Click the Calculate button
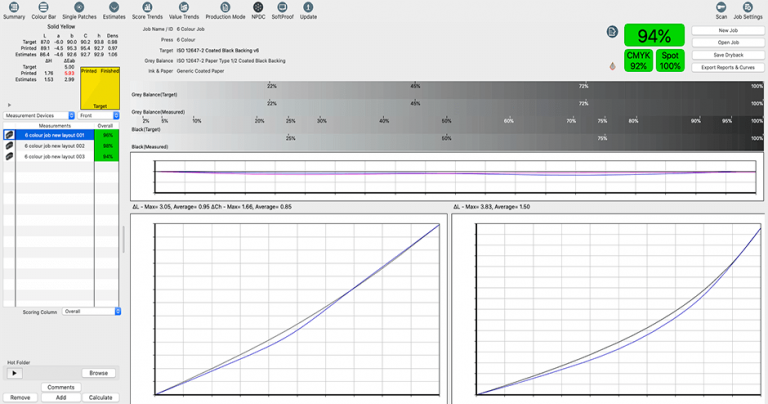Screen dimensions: 768x404 (x=100, y=397)
